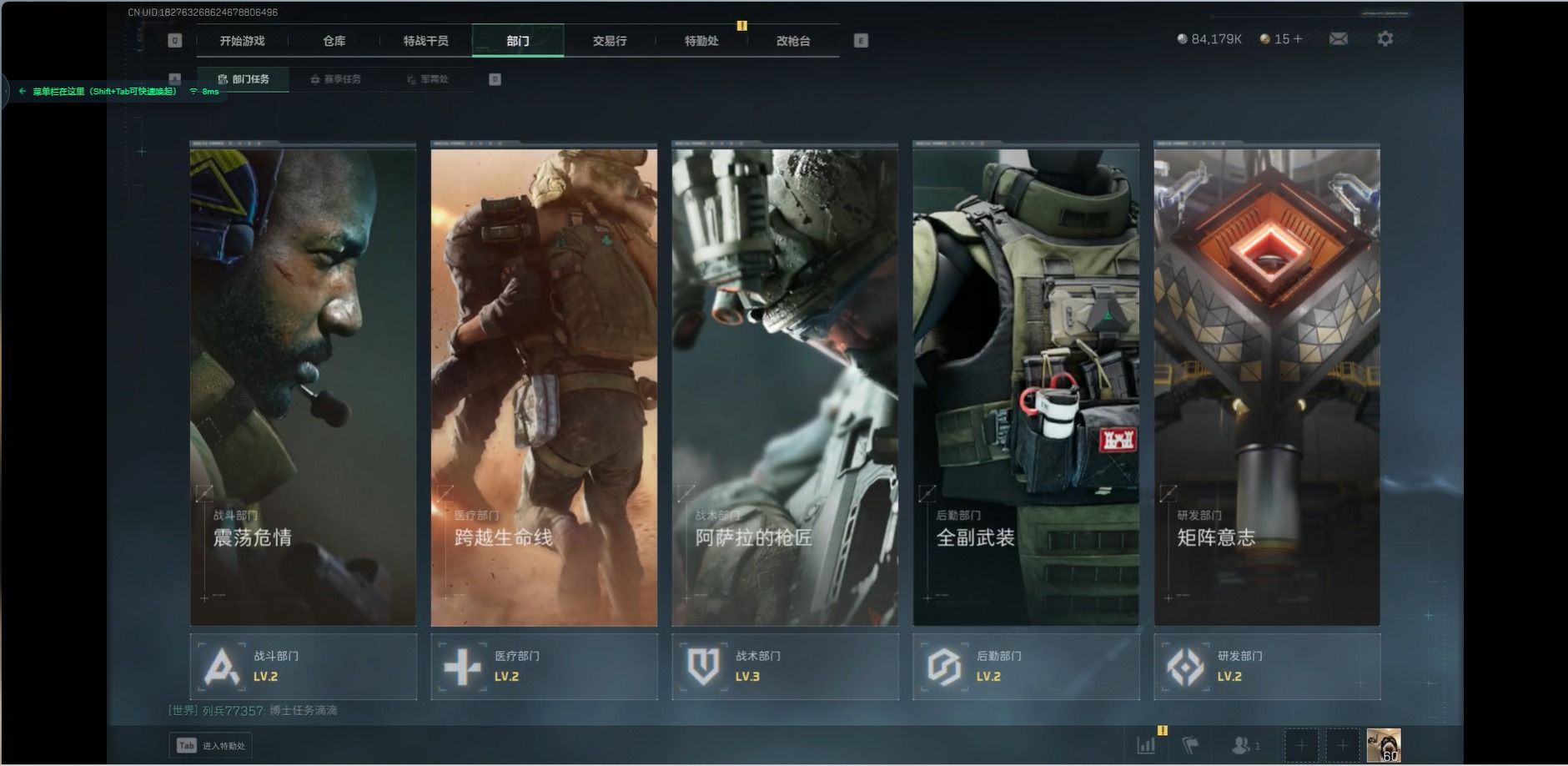Click the 战术部门 shield emblem icon
1568x766 pixels.
pos(703,667)
